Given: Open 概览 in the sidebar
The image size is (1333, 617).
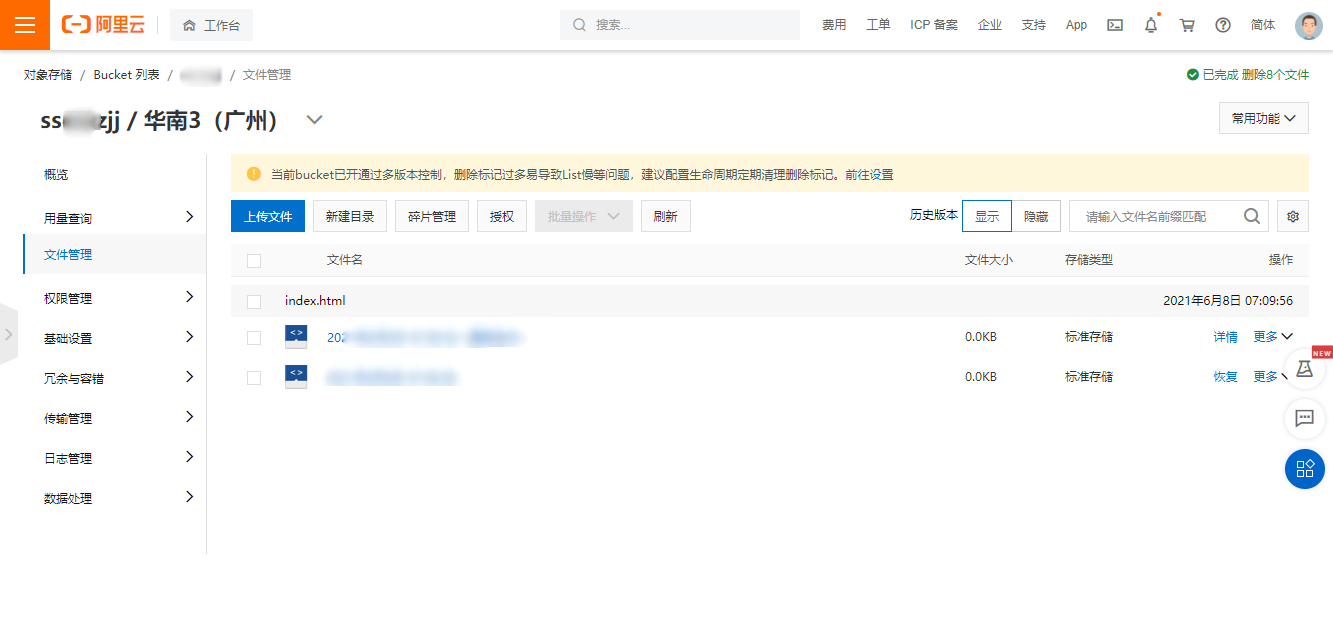Looking at the screenshot, I should pos(56,175).
